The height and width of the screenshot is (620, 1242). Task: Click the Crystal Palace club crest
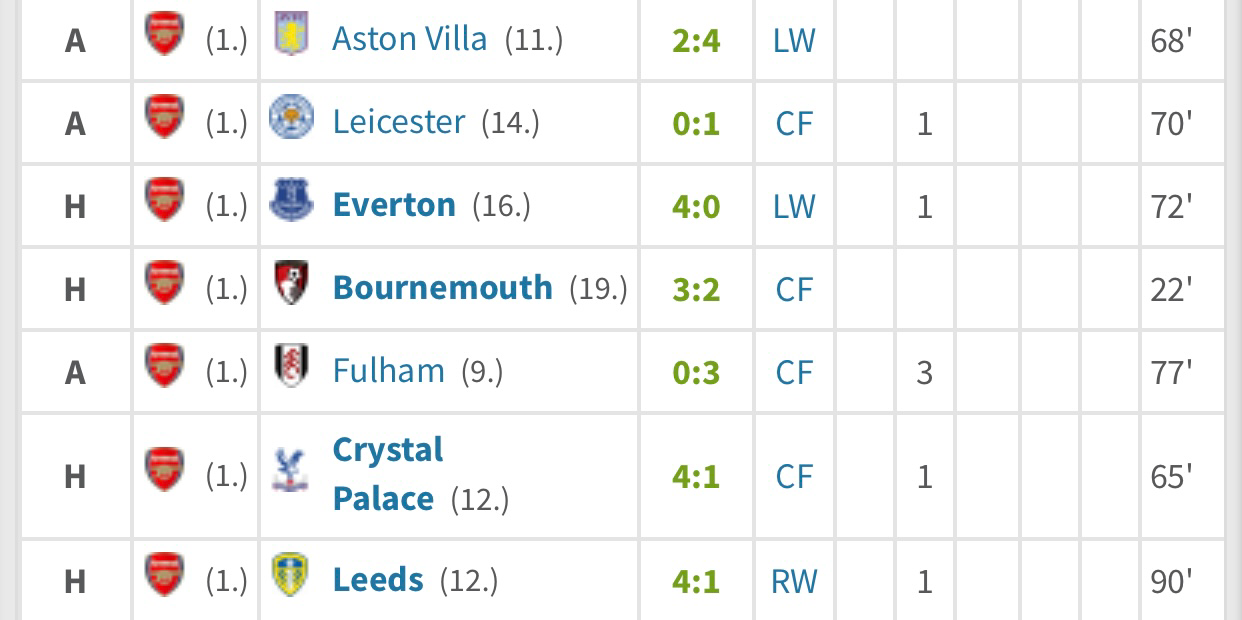[291, 473]
